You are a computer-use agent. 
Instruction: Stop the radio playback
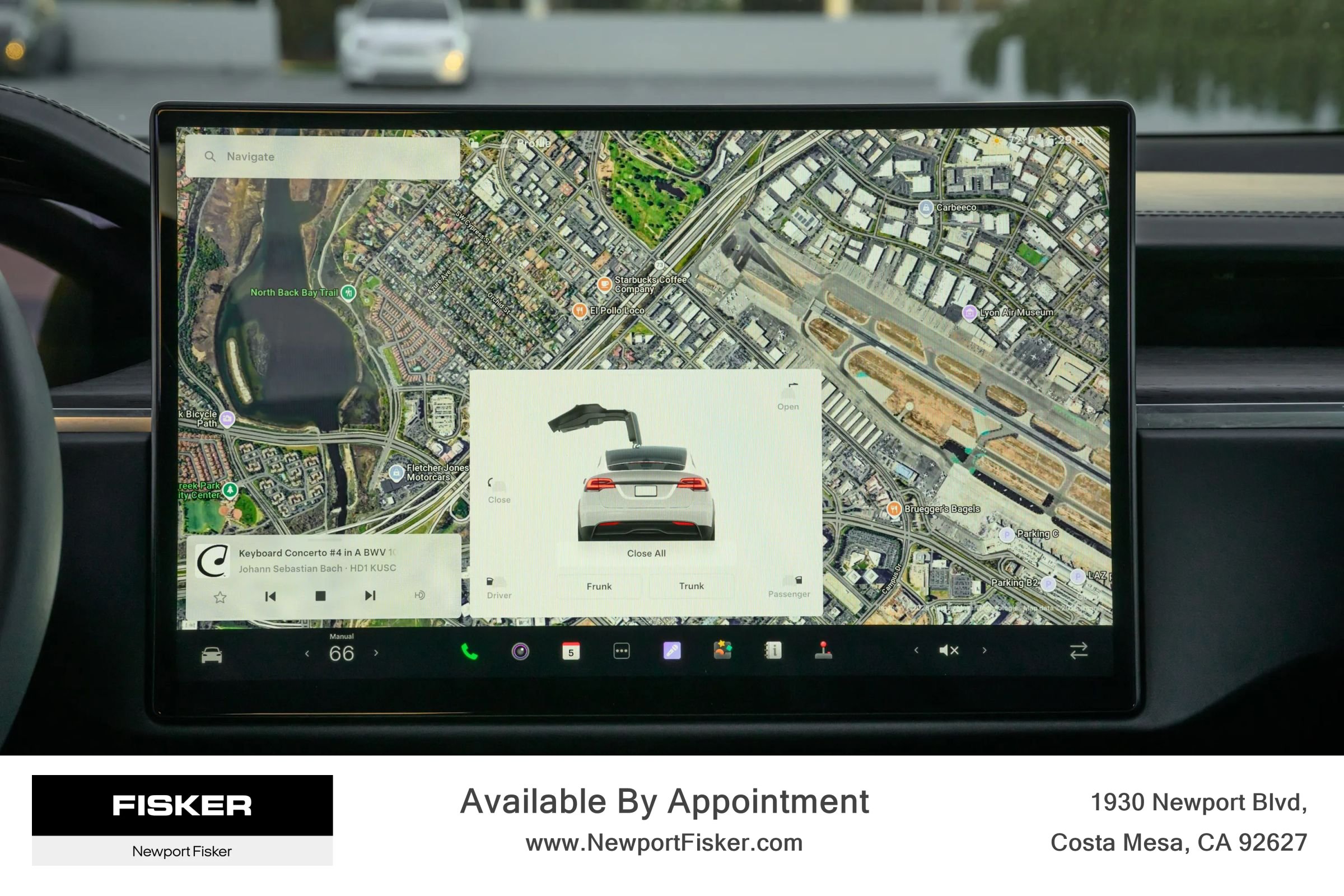320,596
